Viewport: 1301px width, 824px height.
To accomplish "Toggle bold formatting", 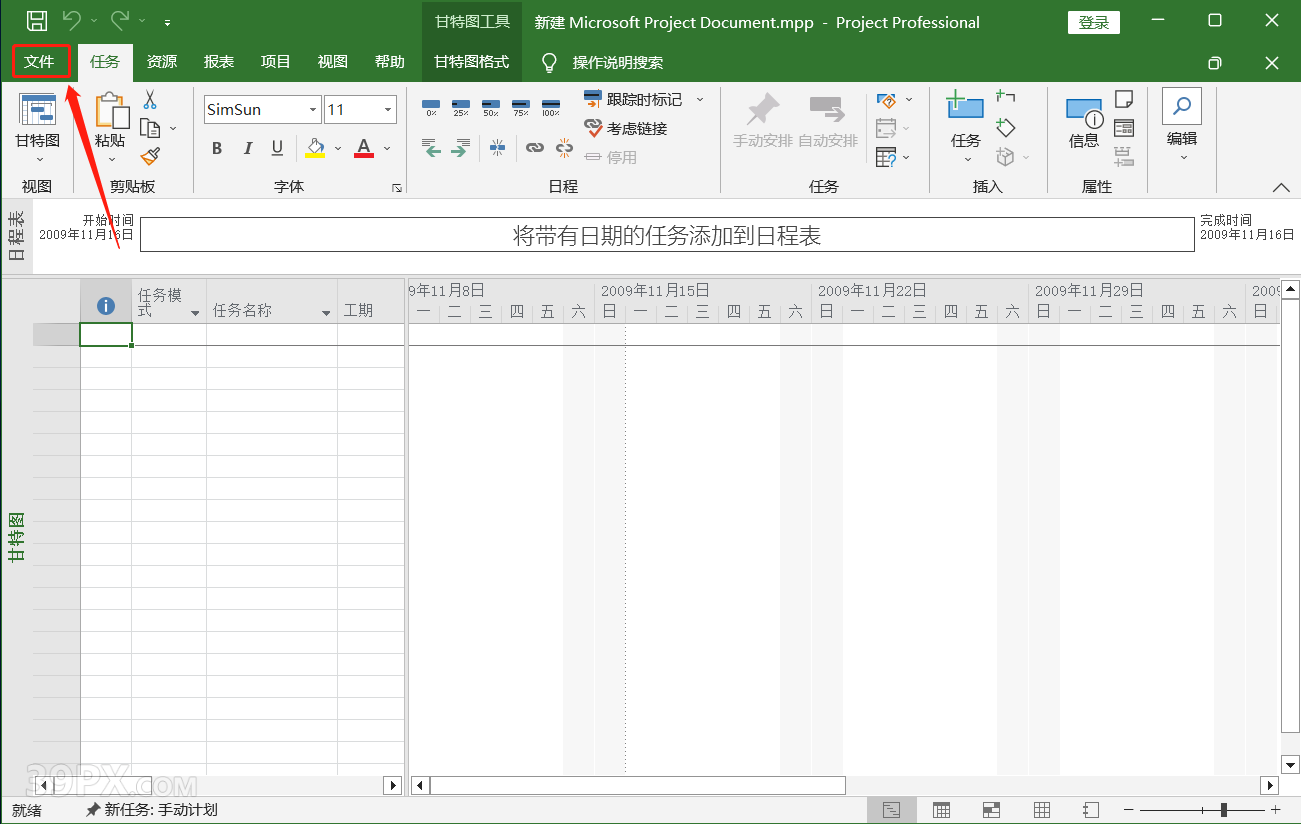I will point(217,148).
